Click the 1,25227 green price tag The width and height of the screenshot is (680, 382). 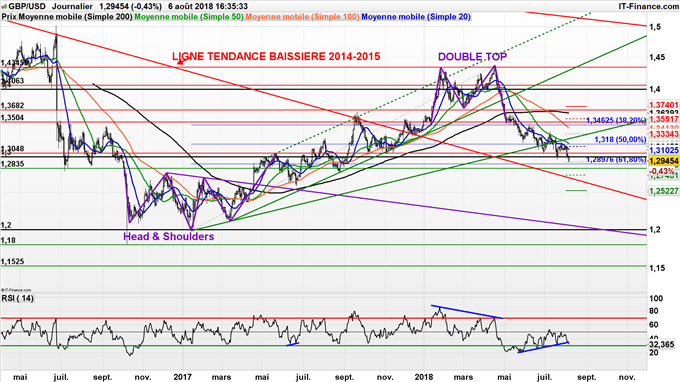click(664, 191)
